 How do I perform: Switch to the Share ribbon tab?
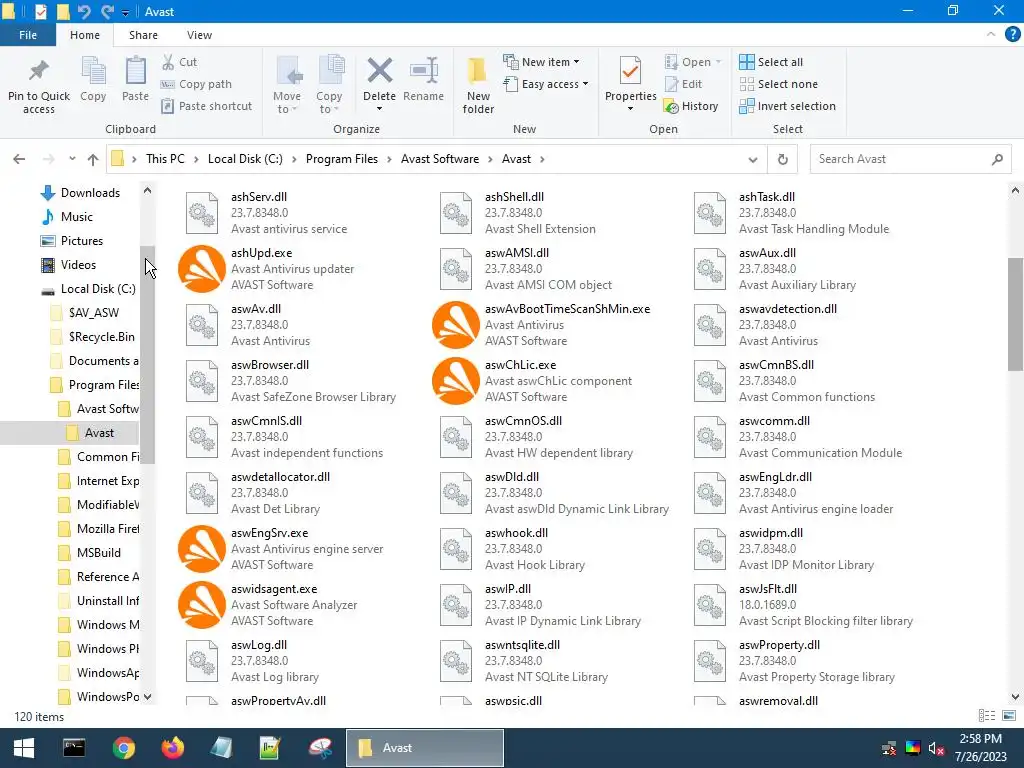pos(143,35)
